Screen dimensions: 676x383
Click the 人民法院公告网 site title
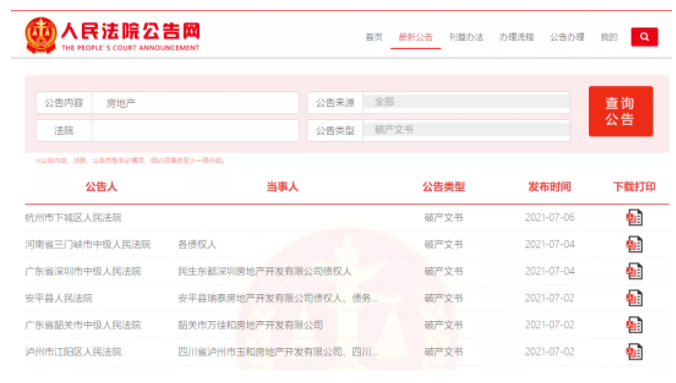131,31
